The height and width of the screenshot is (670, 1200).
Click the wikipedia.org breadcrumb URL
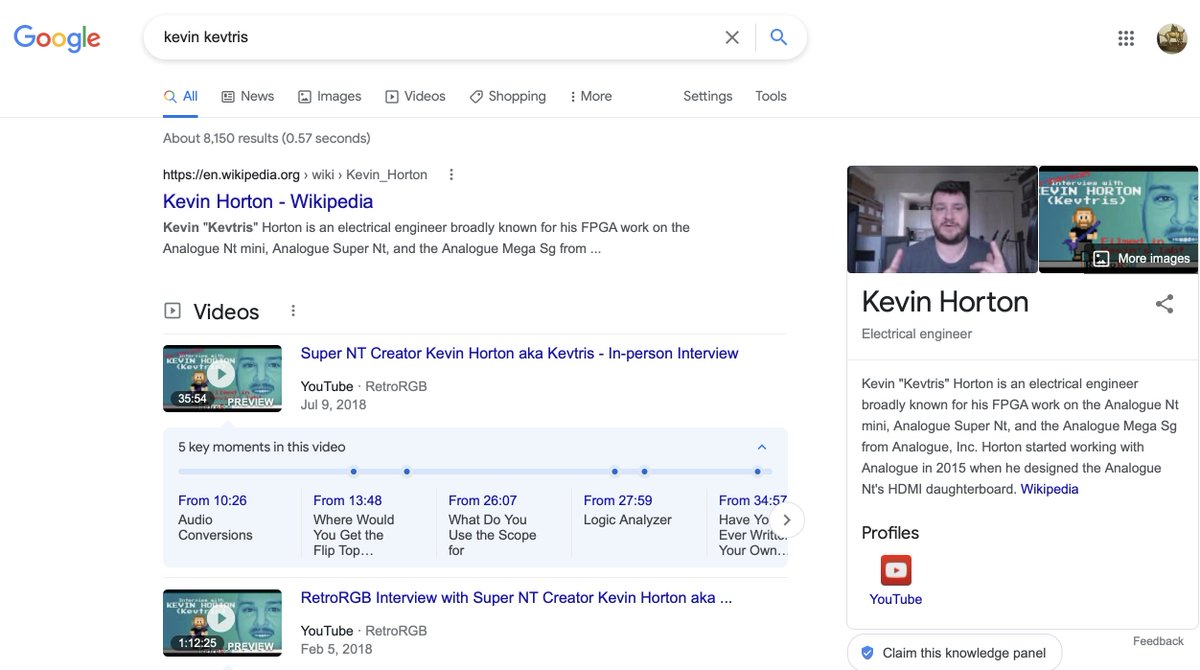[x=295, y=174]
